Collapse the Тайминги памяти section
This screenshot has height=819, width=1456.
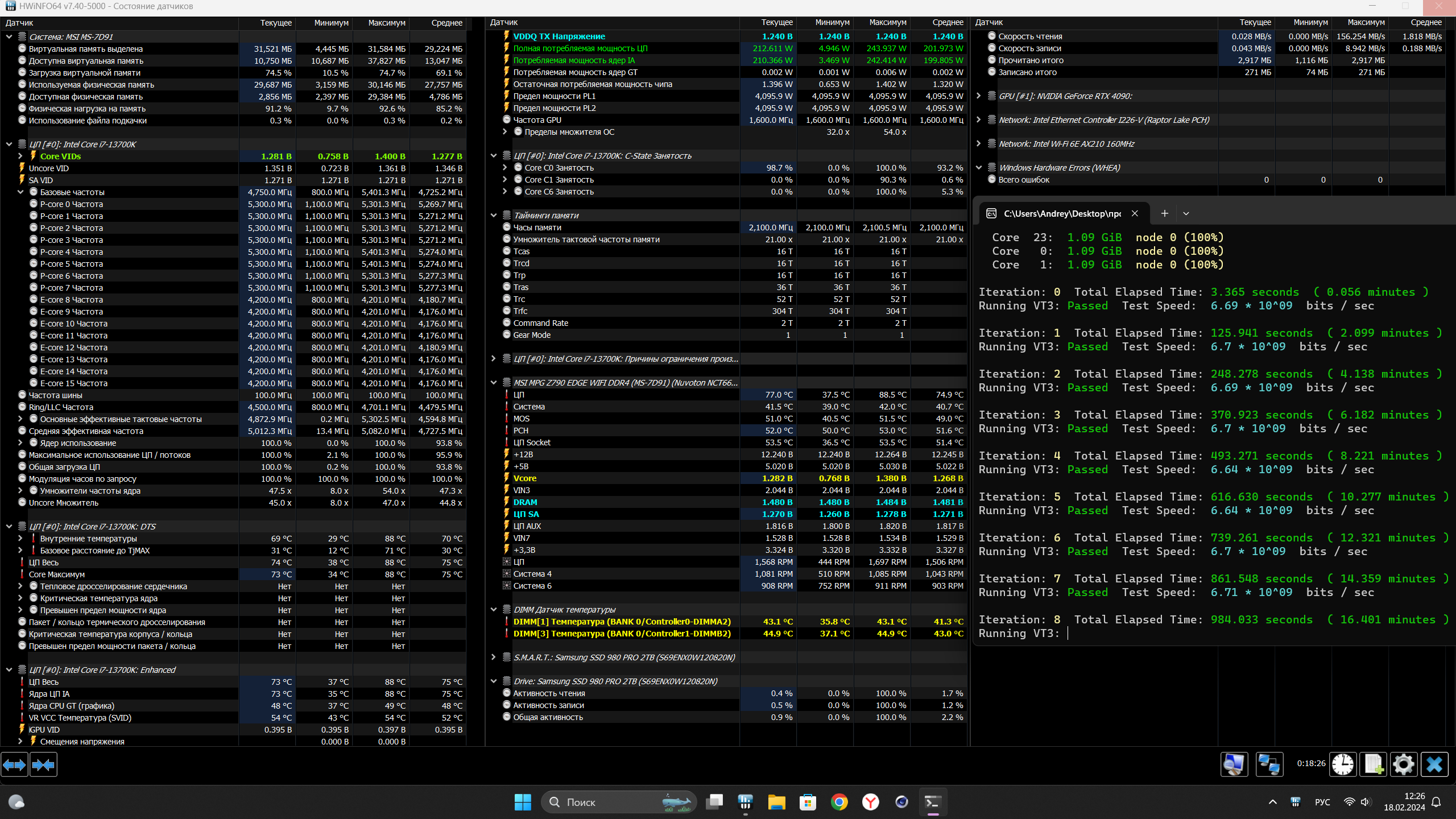(494, 216)
